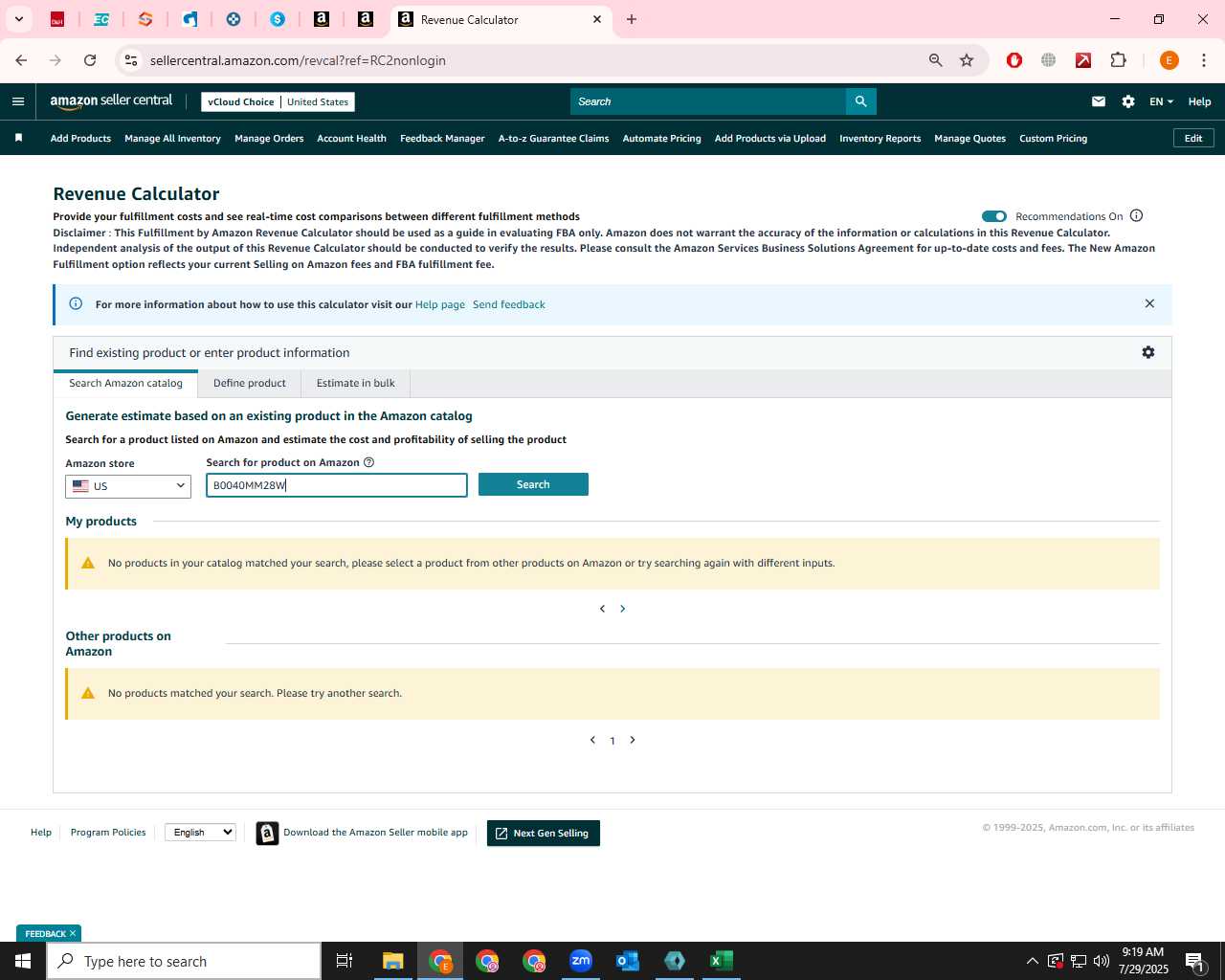
Task: Click Download the Amazon Seller mobile app
Action: pos(375,833)
